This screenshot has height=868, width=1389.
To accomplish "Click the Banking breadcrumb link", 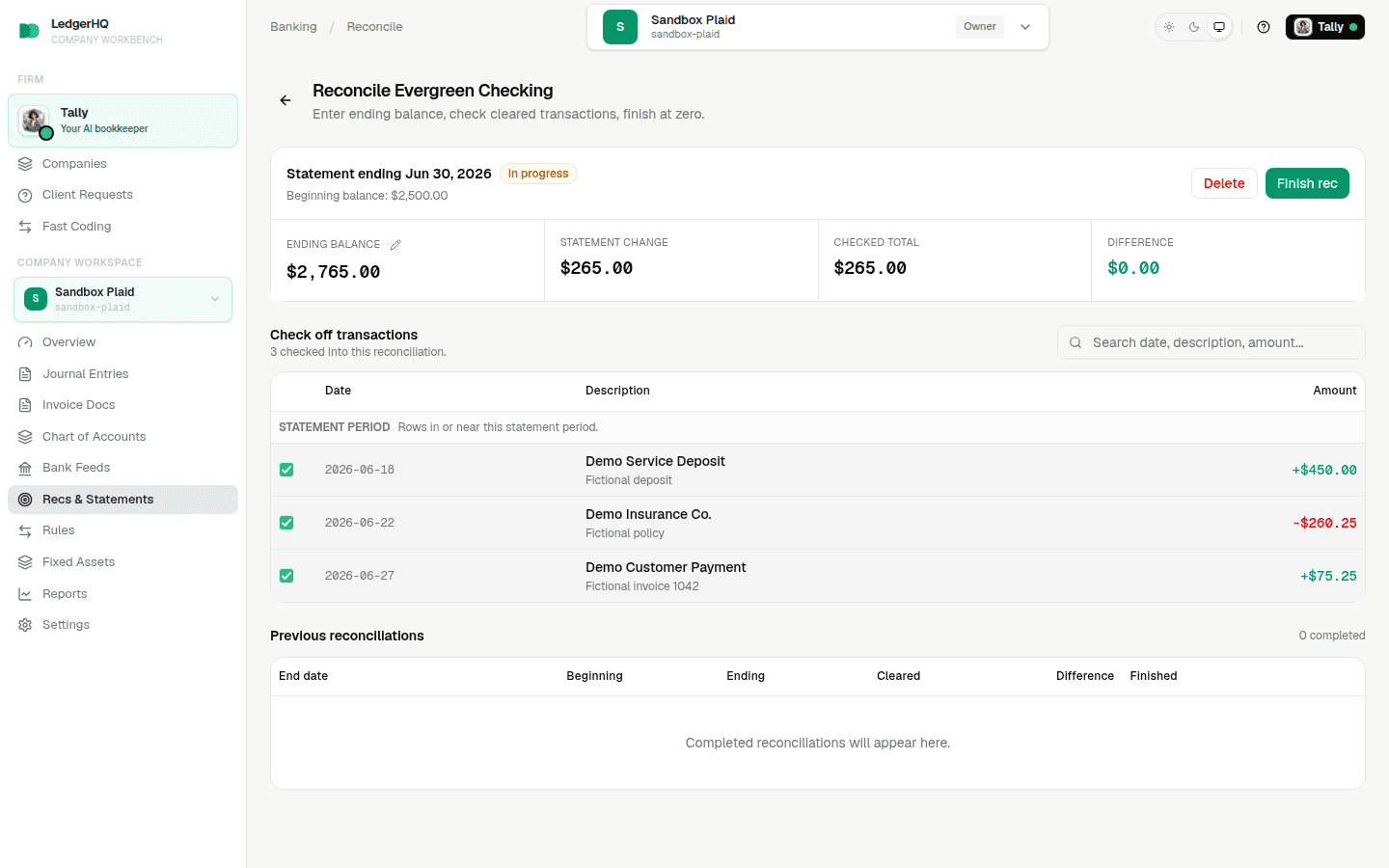I will 293,27.
